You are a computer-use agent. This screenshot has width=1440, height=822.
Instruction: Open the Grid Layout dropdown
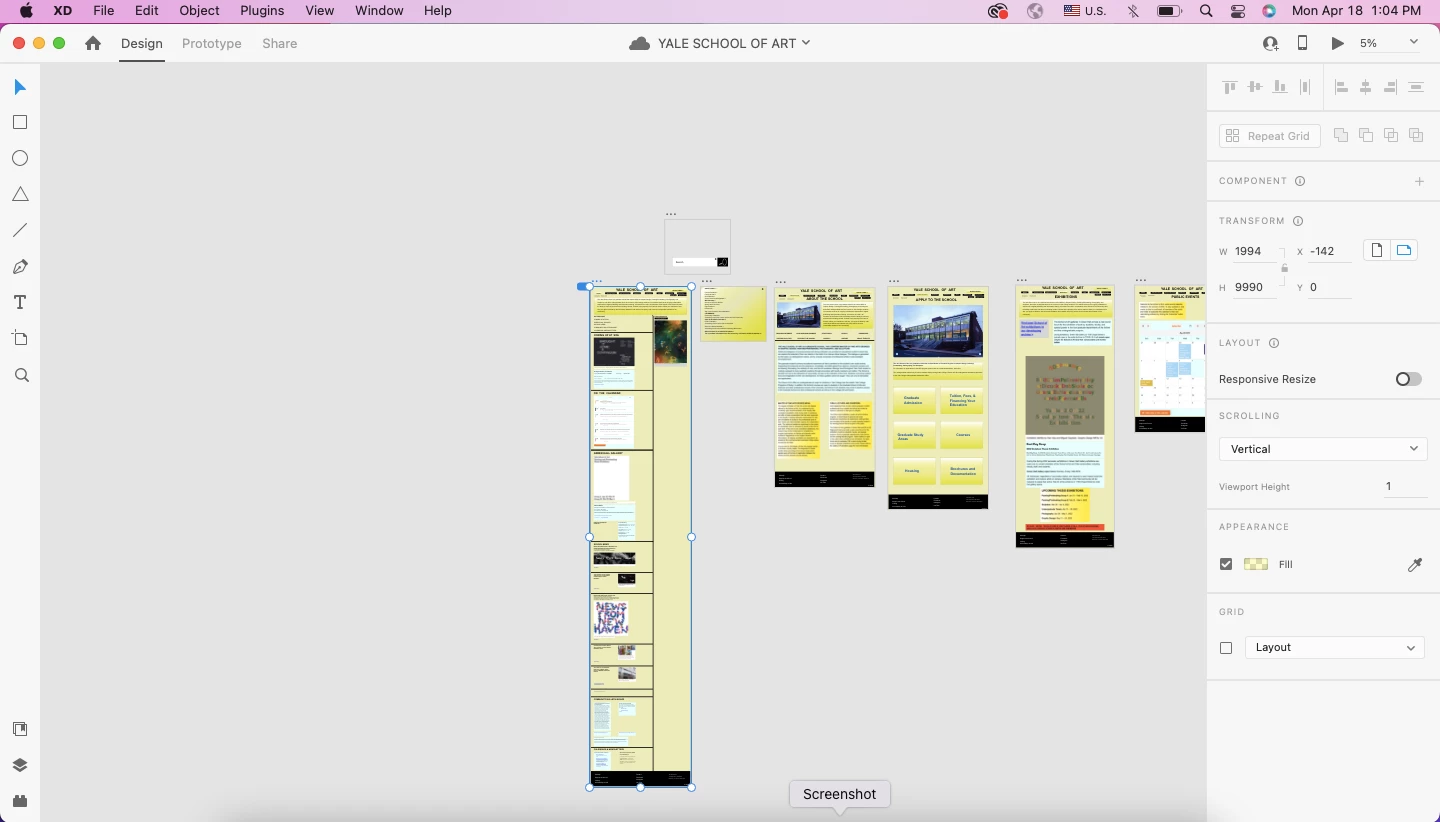pyautogui.click(x=1334, y=648)
